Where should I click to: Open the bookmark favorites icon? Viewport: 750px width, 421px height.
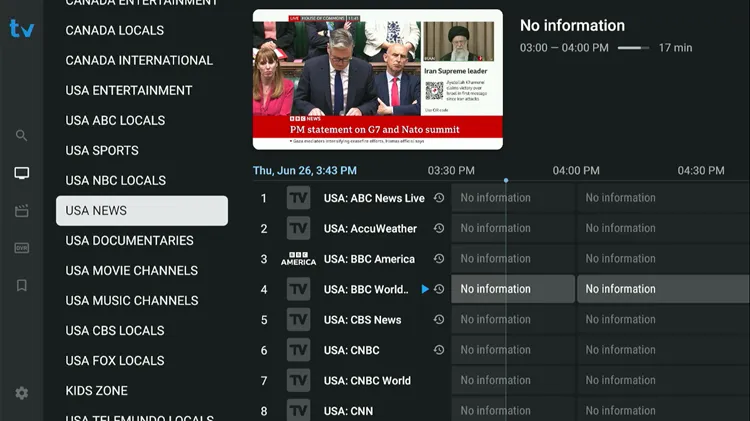pyautogui.click(x=22, y=286)
